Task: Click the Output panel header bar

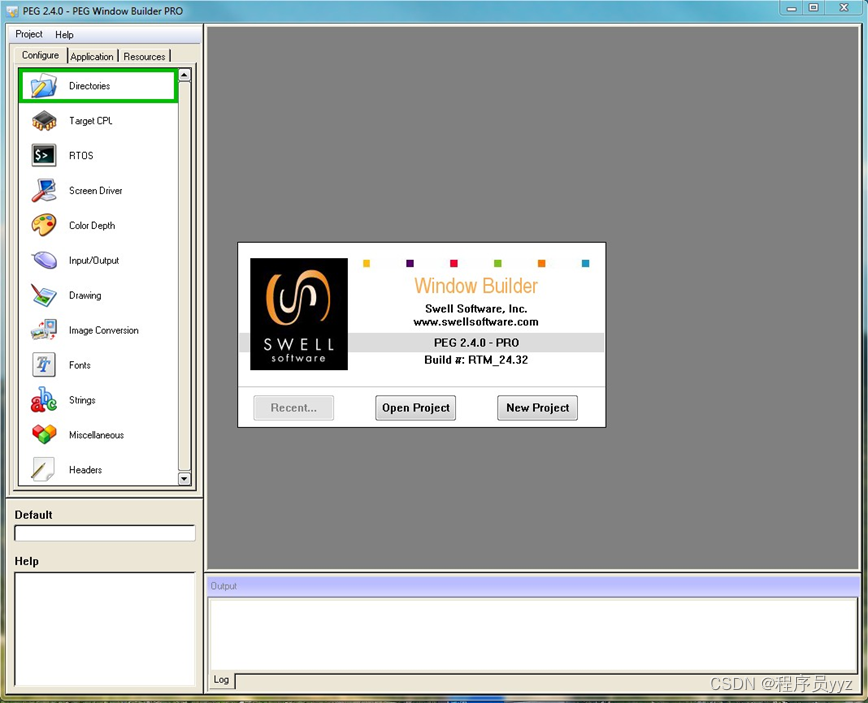Action: pyautogui.click(x=533, y=586)
